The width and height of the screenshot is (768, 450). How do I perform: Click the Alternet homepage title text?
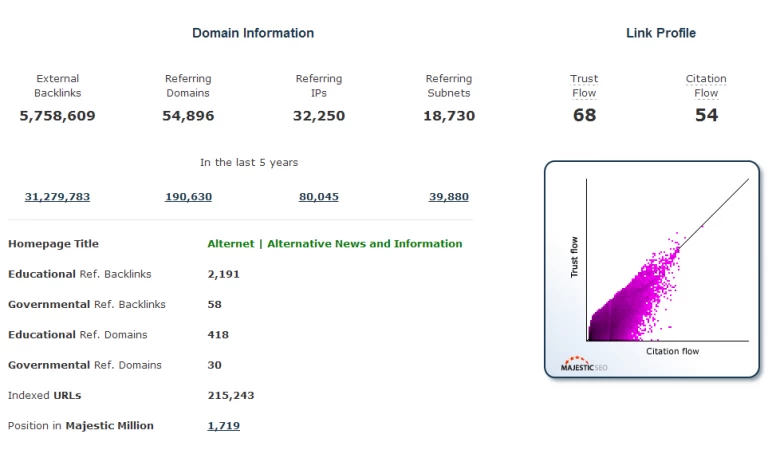[x=335, y=244]
